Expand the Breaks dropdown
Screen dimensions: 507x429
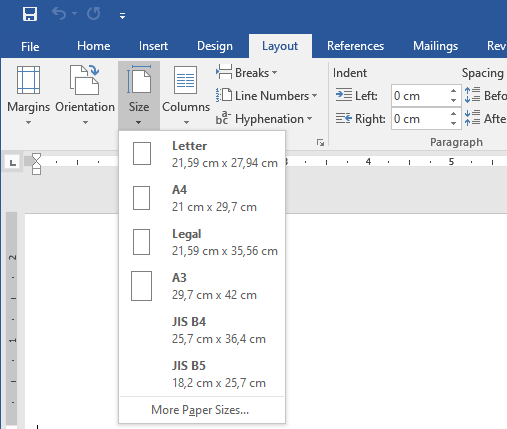pos(247,72)
